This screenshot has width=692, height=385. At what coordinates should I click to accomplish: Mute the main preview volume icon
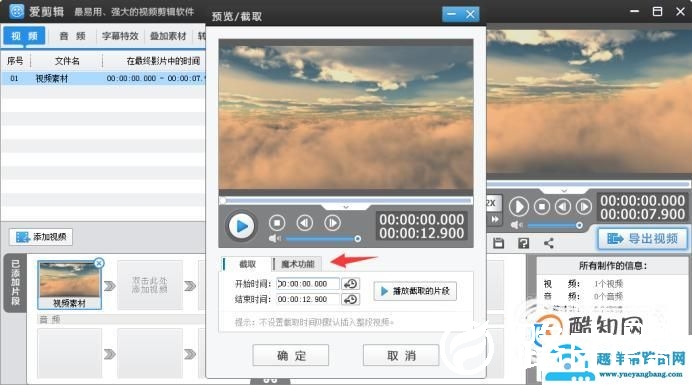(516, 225)
